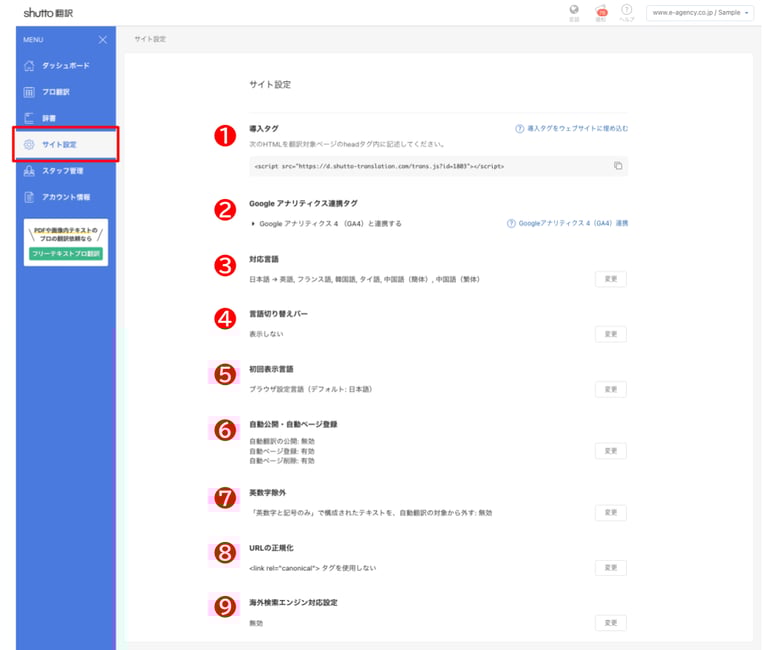Click the site settings gear icon
781x650 pixels.
click(29, 144)
